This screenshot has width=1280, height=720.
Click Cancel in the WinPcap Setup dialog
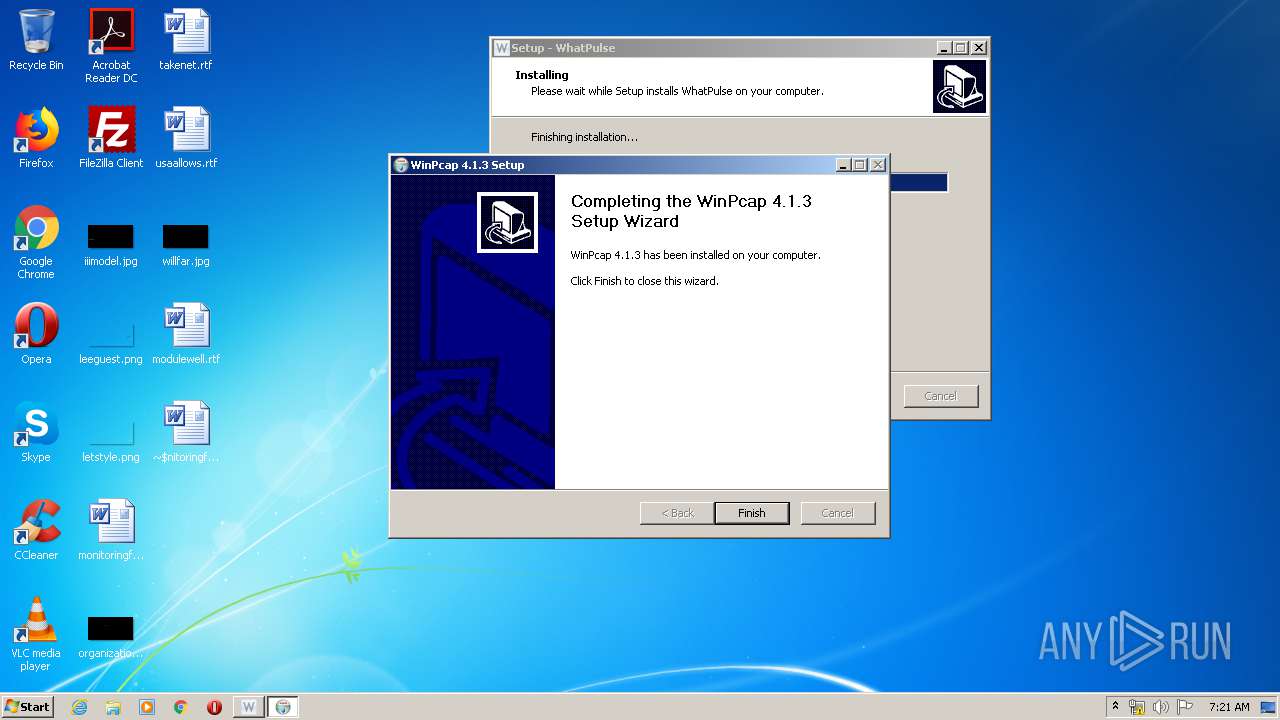[x=837, y=513]
